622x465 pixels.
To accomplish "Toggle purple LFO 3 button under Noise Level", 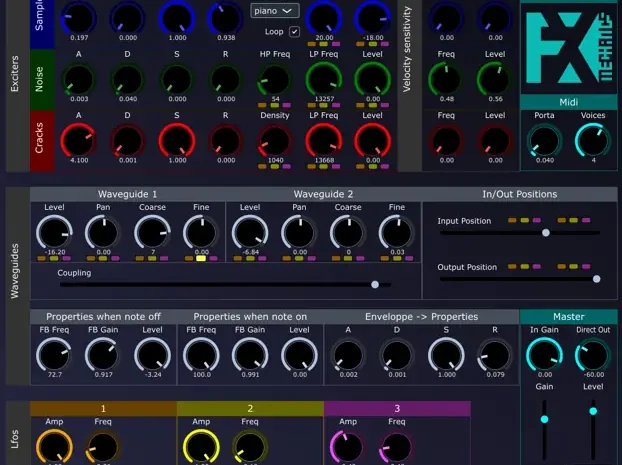I will click(384, 106).
